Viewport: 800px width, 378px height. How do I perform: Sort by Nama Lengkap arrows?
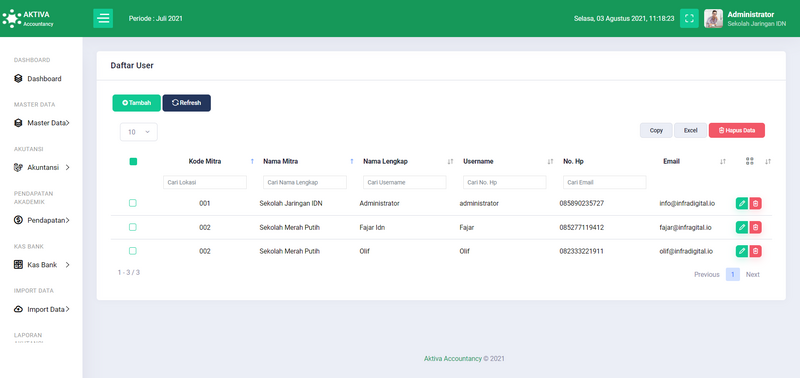coord(450,162)
